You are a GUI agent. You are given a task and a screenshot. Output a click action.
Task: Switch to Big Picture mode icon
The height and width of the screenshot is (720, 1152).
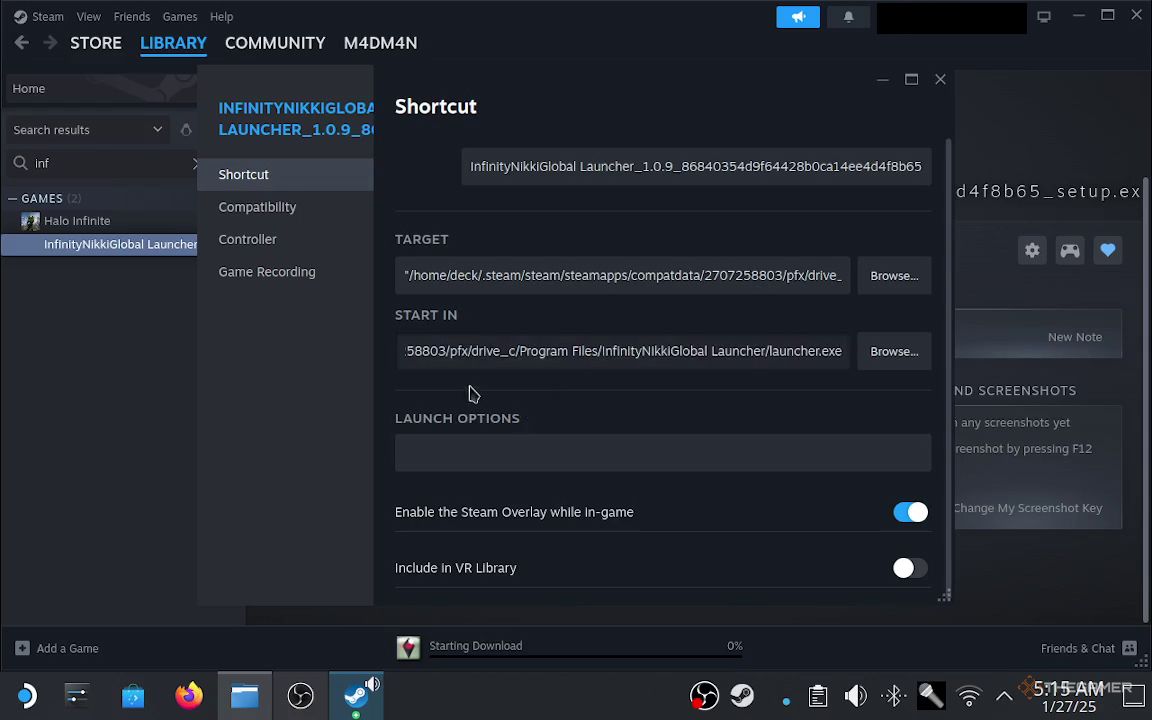pyautogui.click(x=1044, y=16)
